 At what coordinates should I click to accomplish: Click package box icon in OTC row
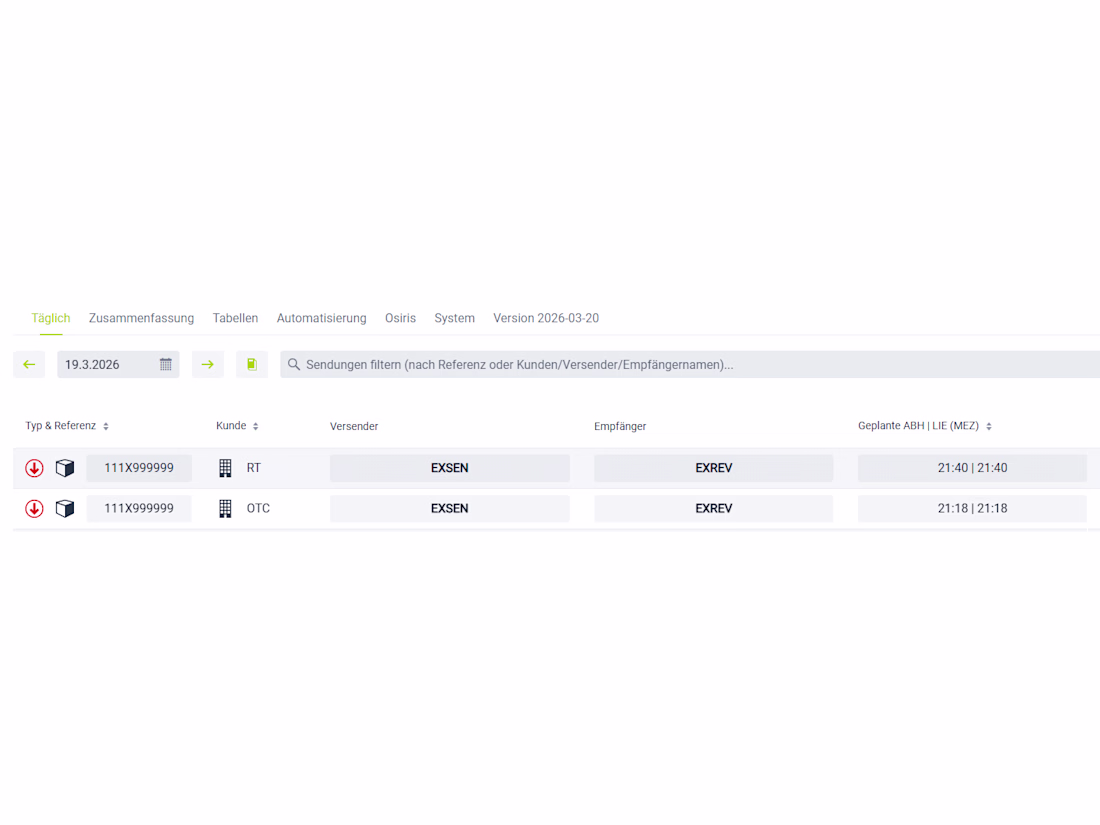65,509
